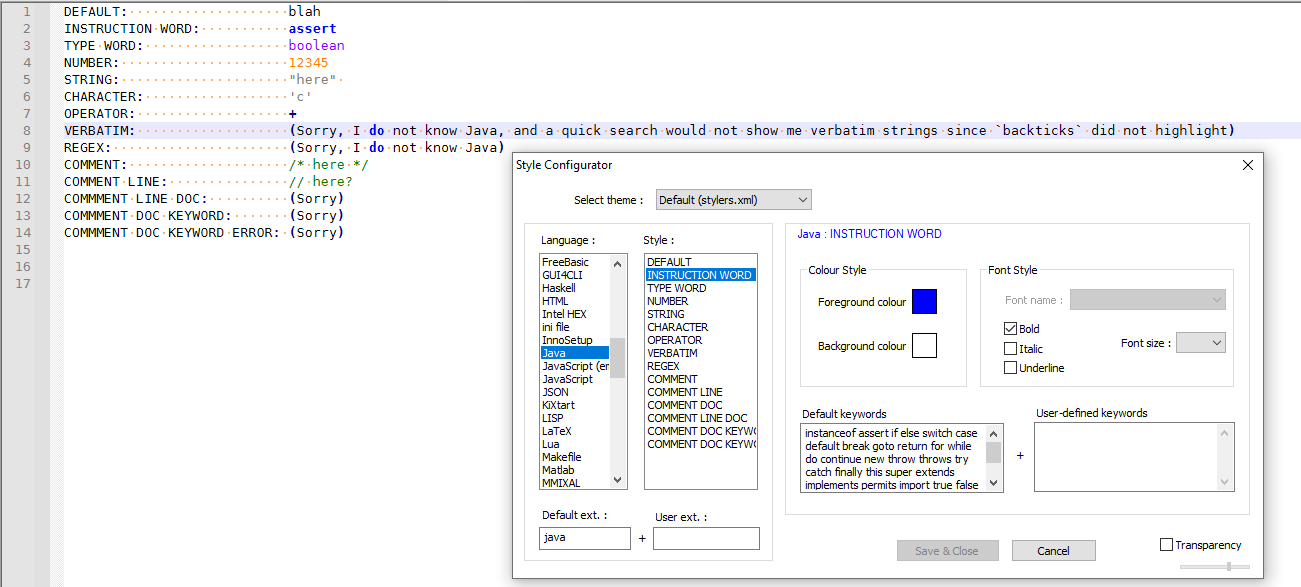Click the word 'boolean' in editor
The width and height of the screenshot is (1301, 587).
click(317, 45)
